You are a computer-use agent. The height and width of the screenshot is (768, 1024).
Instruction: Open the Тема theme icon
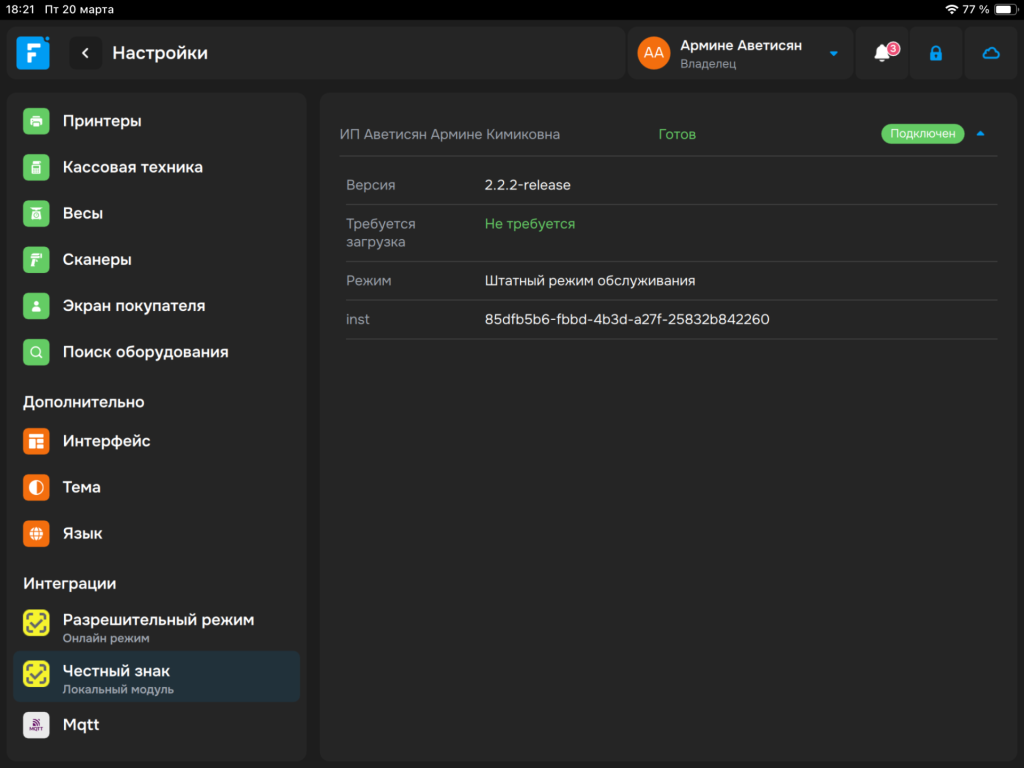pos(36,487)
